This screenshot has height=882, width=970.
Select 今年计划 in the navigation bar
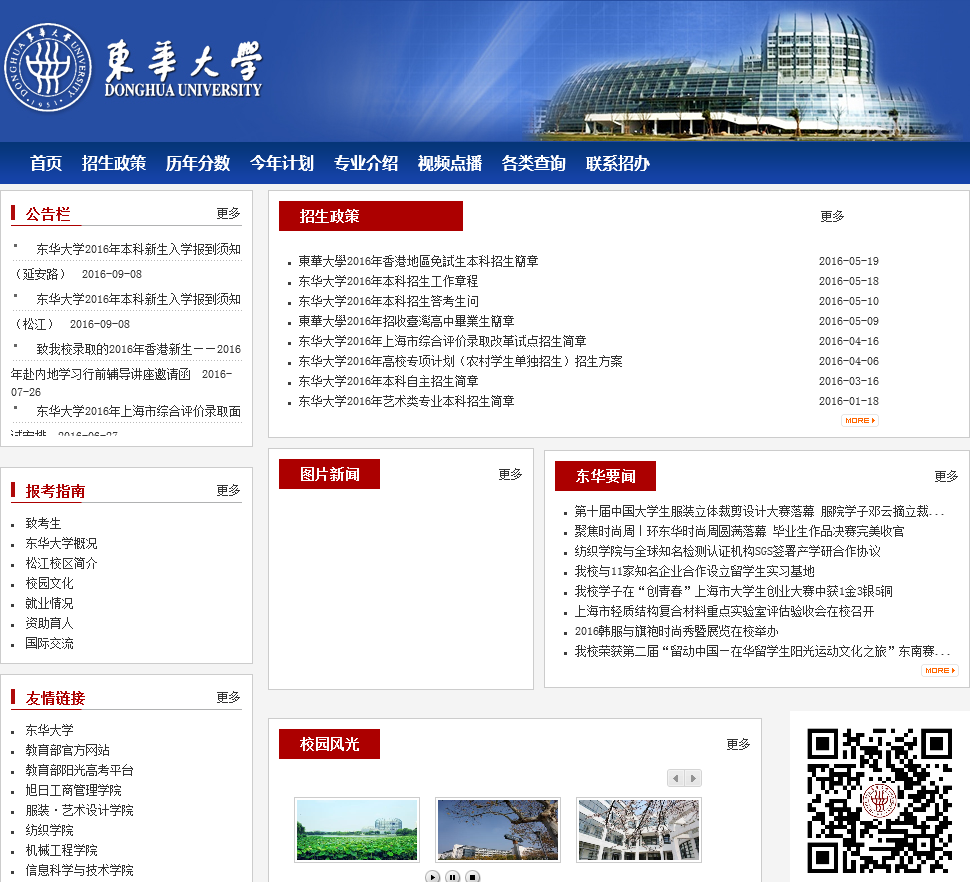pos(282,163)
